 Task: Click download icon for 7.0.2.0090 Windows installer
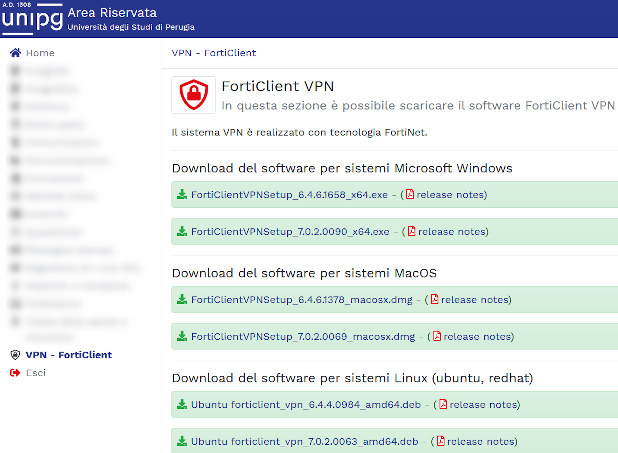(x=182, y=231)
